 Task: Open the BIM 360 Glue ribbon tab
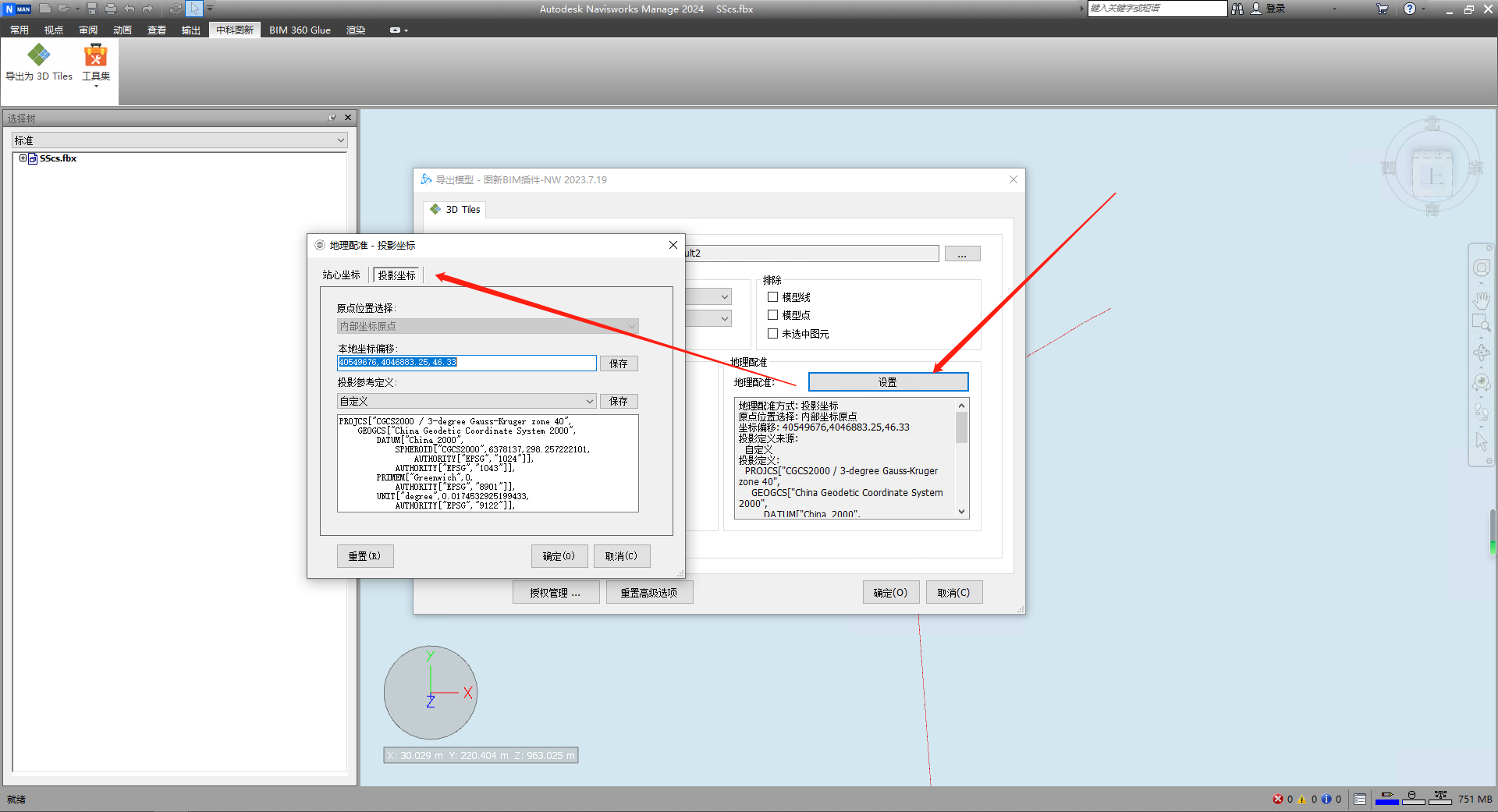click(x=300, y=30)
